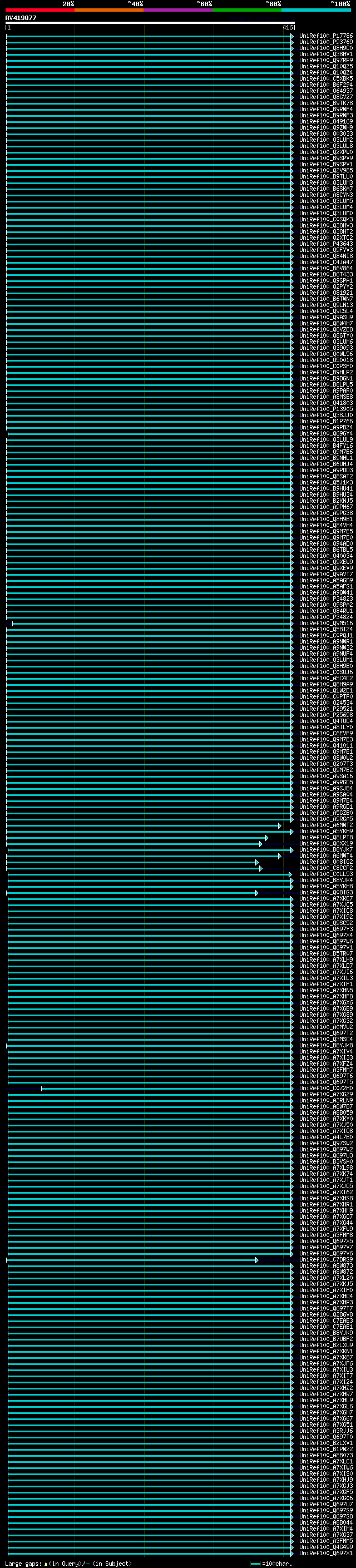Select the UniRef100_B6TWN7 label
Image resolution: width=356 pixels, height=1568 pixels.
[x=326, y=299]
